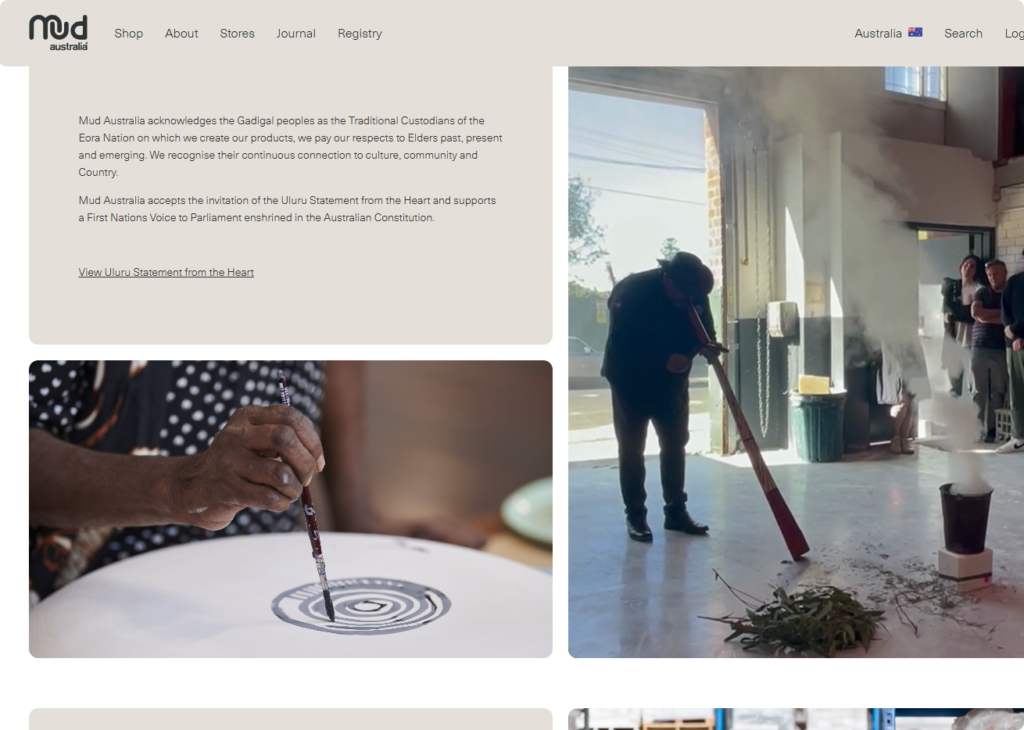
Task: Select Registry in the top navigation
Action: 360,33
